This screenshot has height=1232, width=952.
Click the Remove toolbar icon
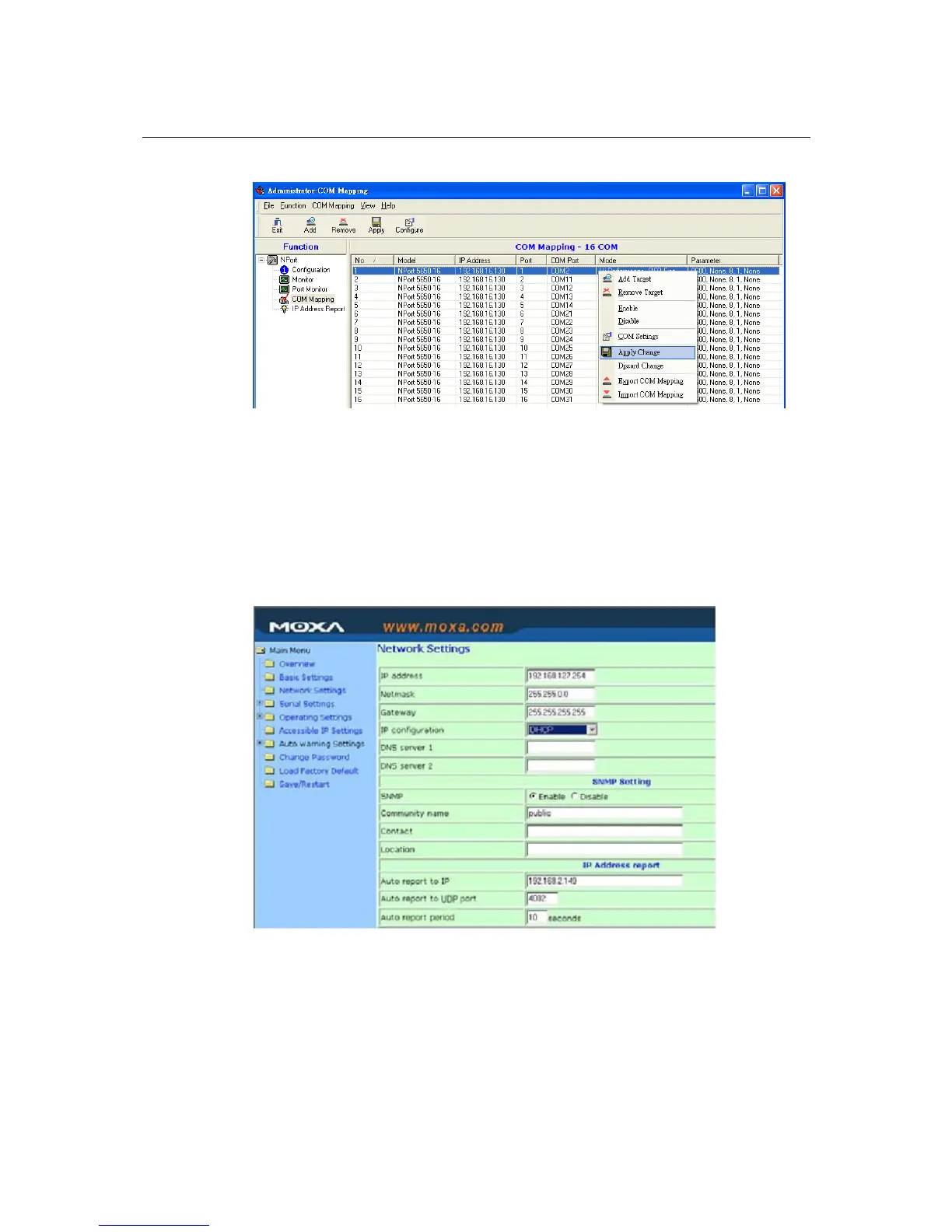pos(343,222)
